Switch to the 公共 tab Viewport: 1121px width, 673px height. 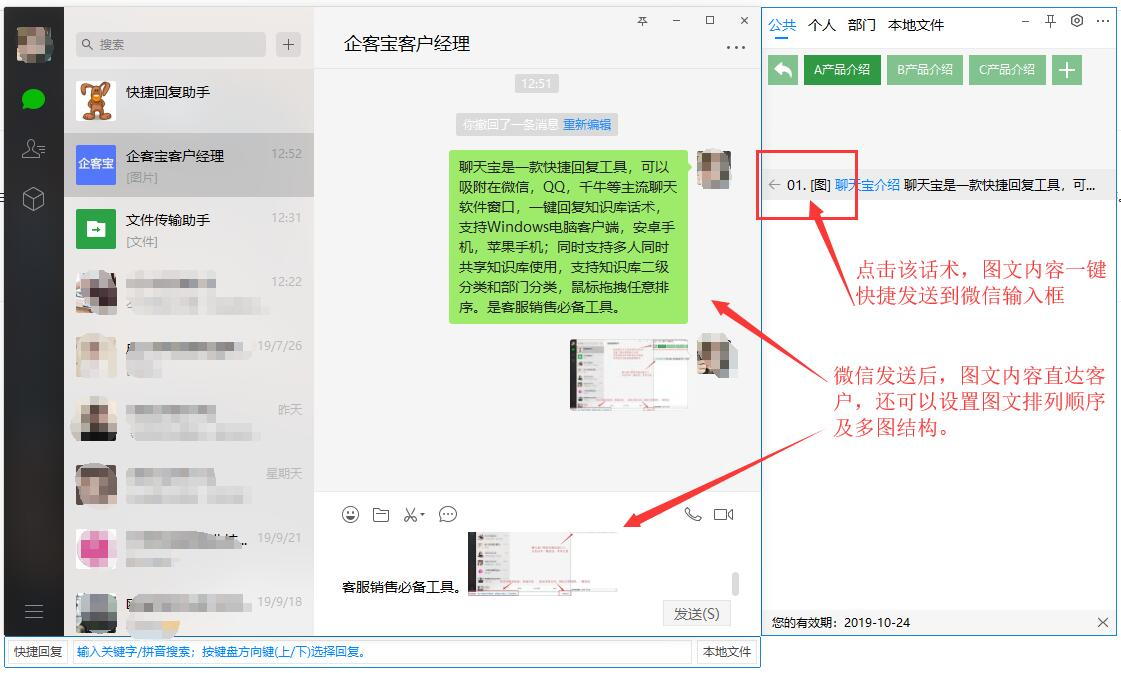(x=782, y=25)
